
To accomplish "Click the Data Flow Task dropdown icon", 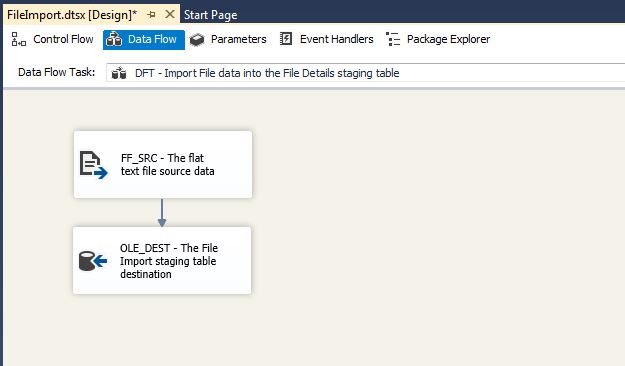I will pyautogui.click(x=119, y=73).
